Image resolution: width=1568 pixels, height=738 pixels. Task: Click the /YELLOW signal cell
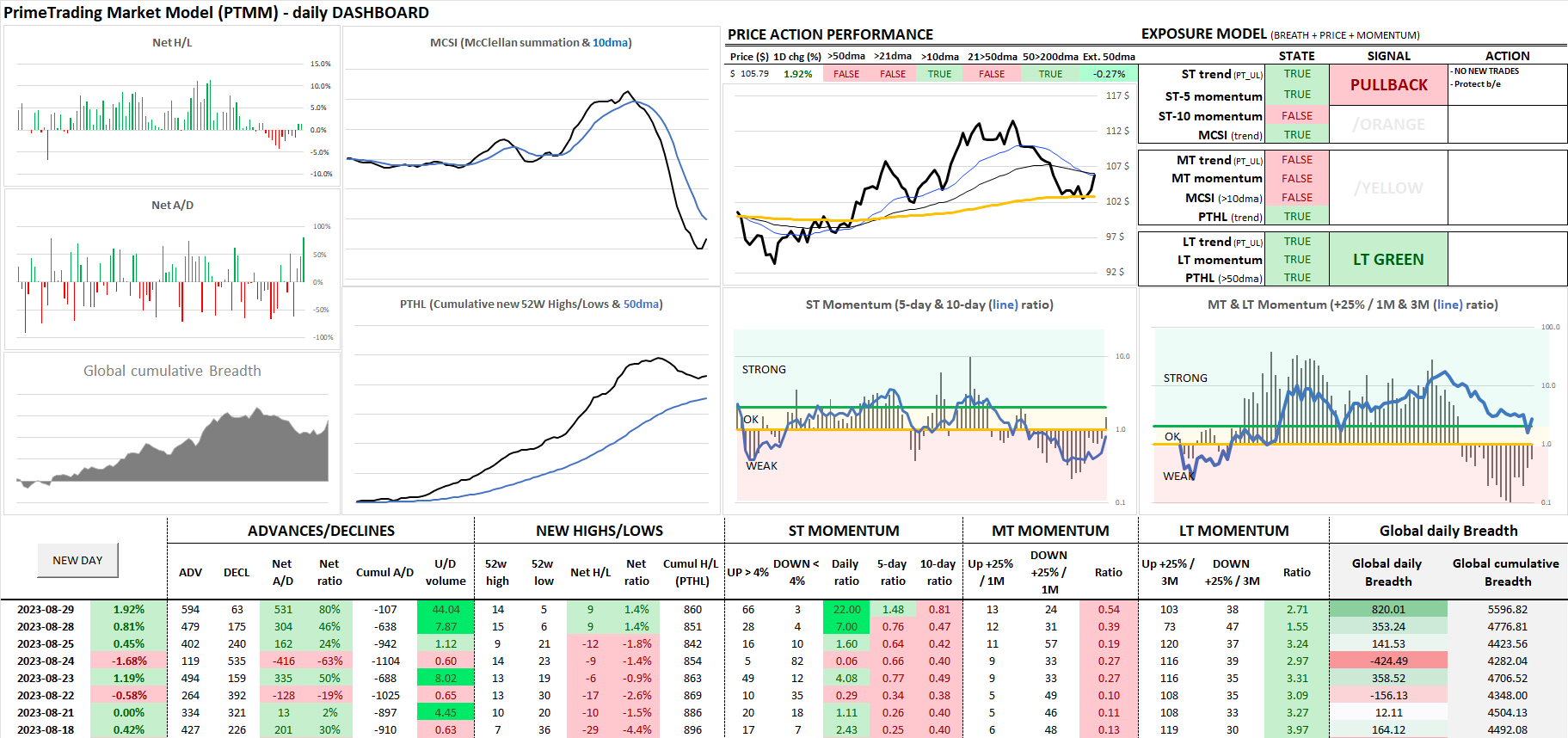point(1388,188)
